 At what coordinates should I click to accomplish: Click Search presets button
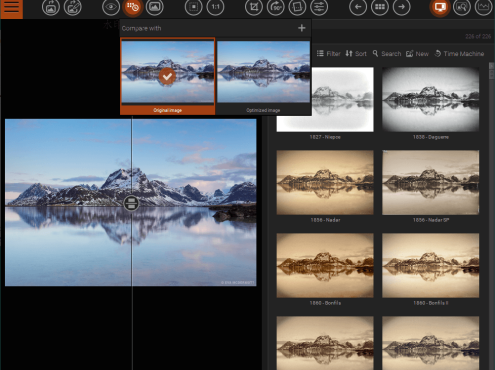tap(387, 53)
